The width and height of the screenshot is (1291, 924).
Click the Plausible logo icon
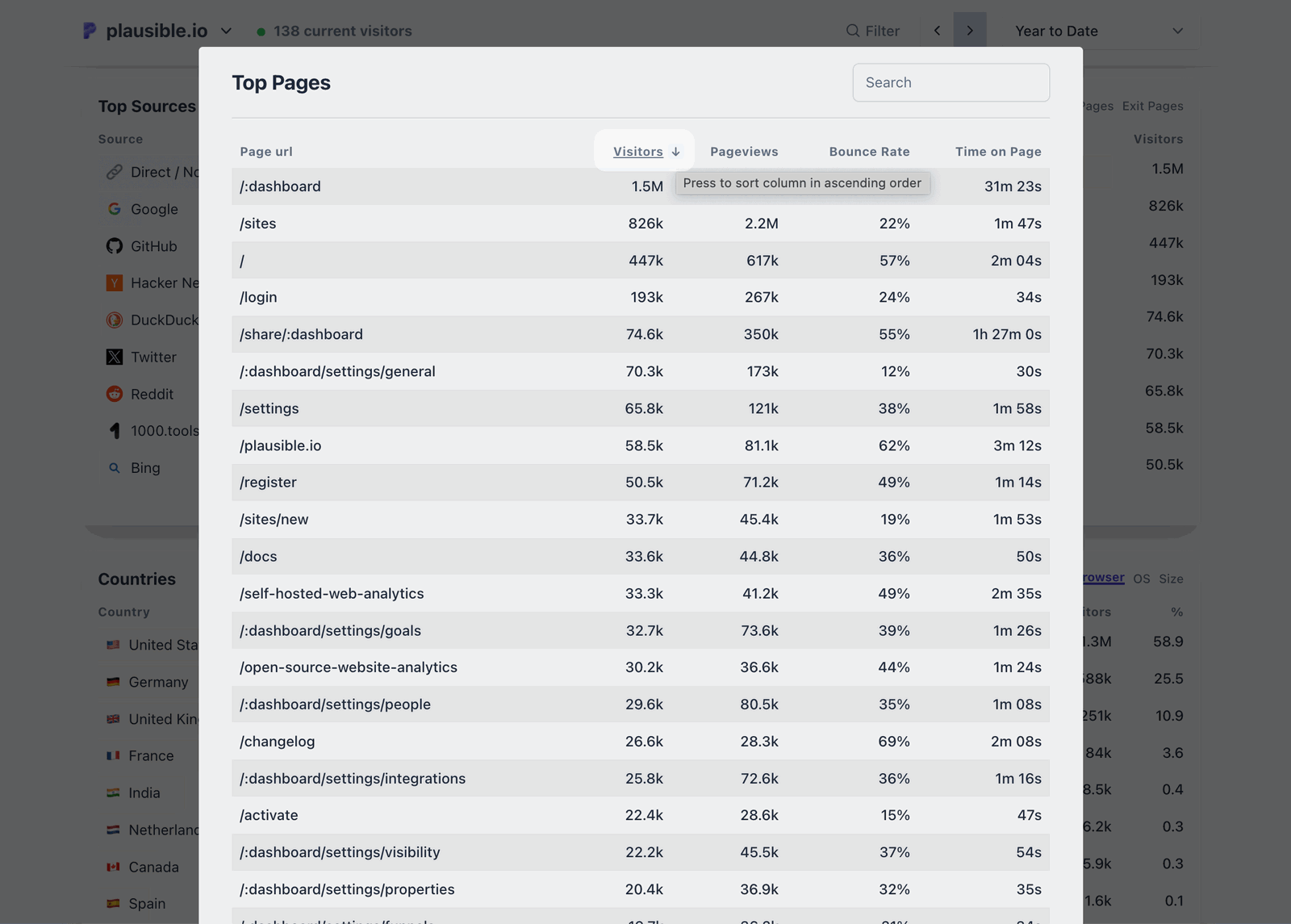pyautogui.click(x=90, y=31)
